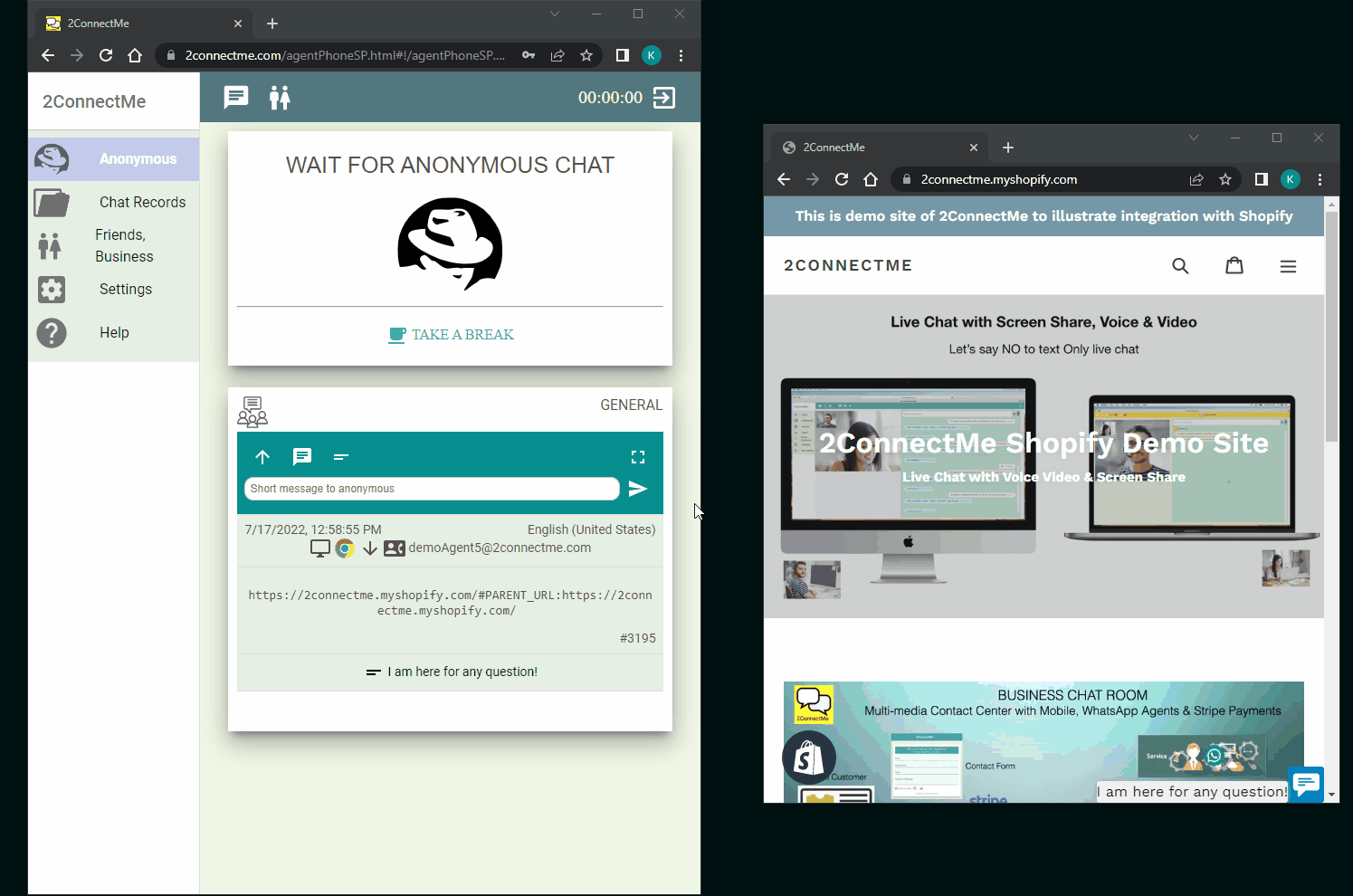Image resolution: width=1353 pixels, height=896 pixels.
Task: Click the 'I am here for any question!' message
Action: point(450,672)
